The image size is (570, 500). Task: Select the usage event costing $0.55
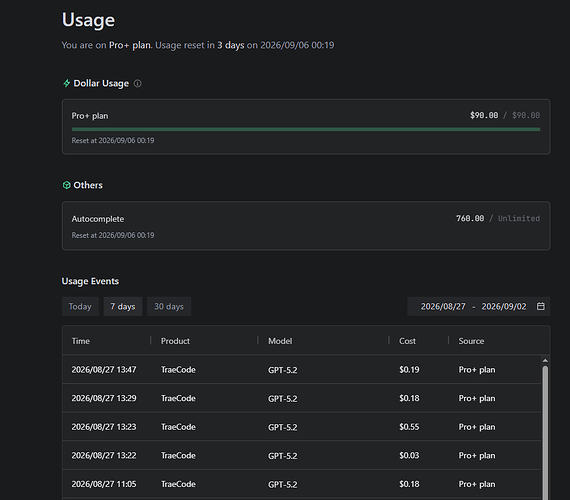(302, 427)
